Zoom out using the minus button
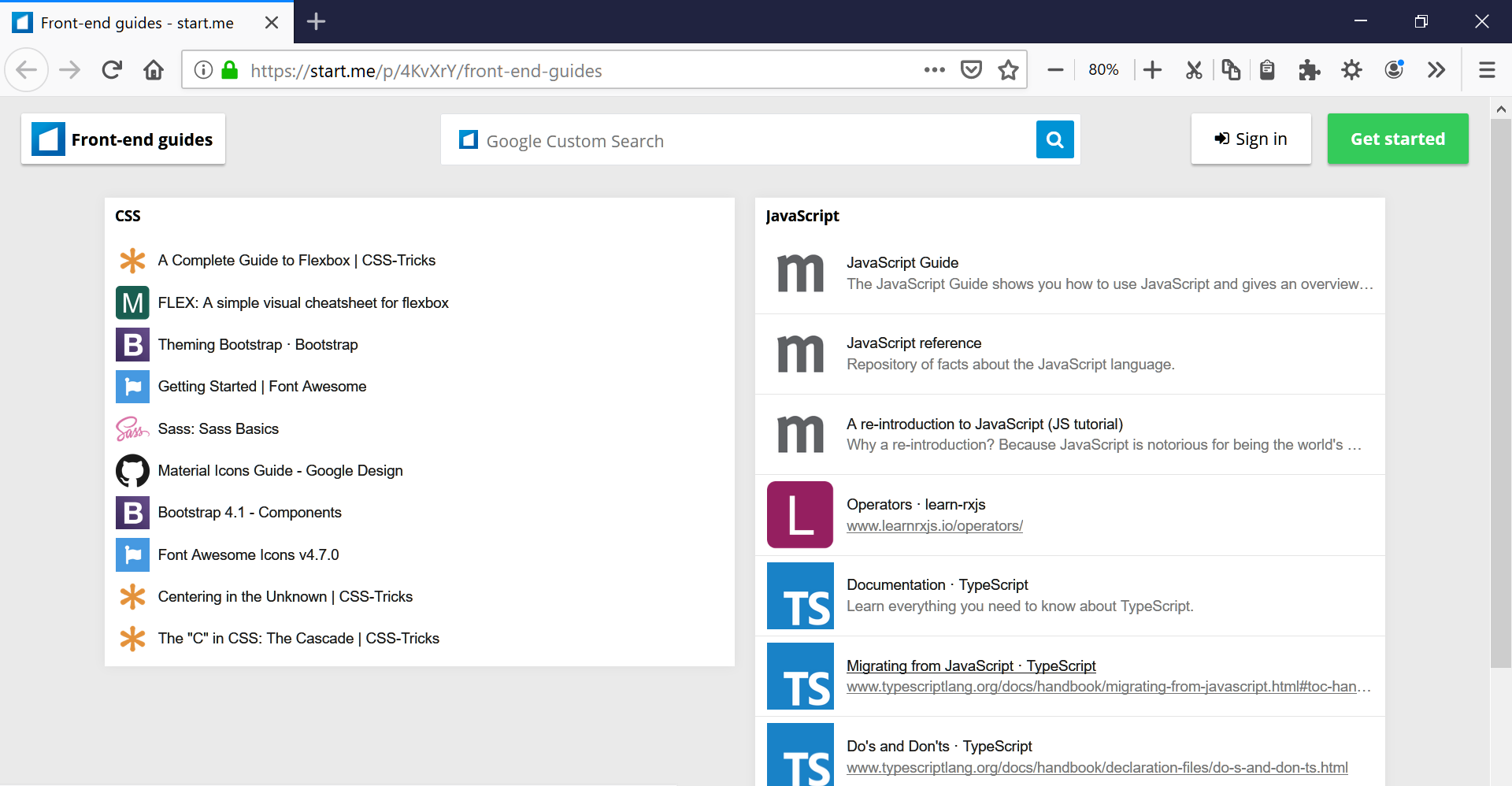 click(x=1055, y=70)
